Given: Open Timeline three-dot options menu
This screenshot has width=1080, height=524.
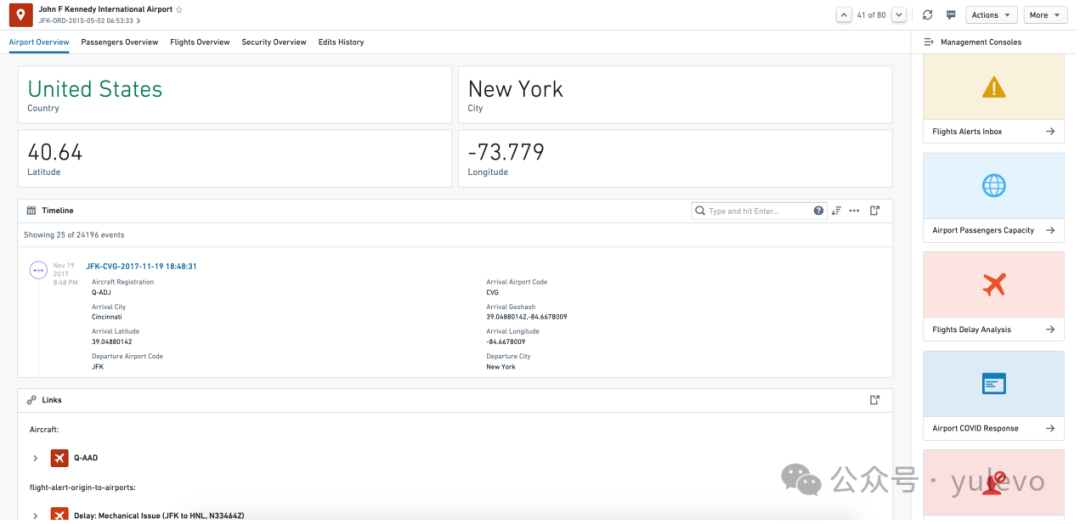Looking at the screenshot, I should point(854,211).
